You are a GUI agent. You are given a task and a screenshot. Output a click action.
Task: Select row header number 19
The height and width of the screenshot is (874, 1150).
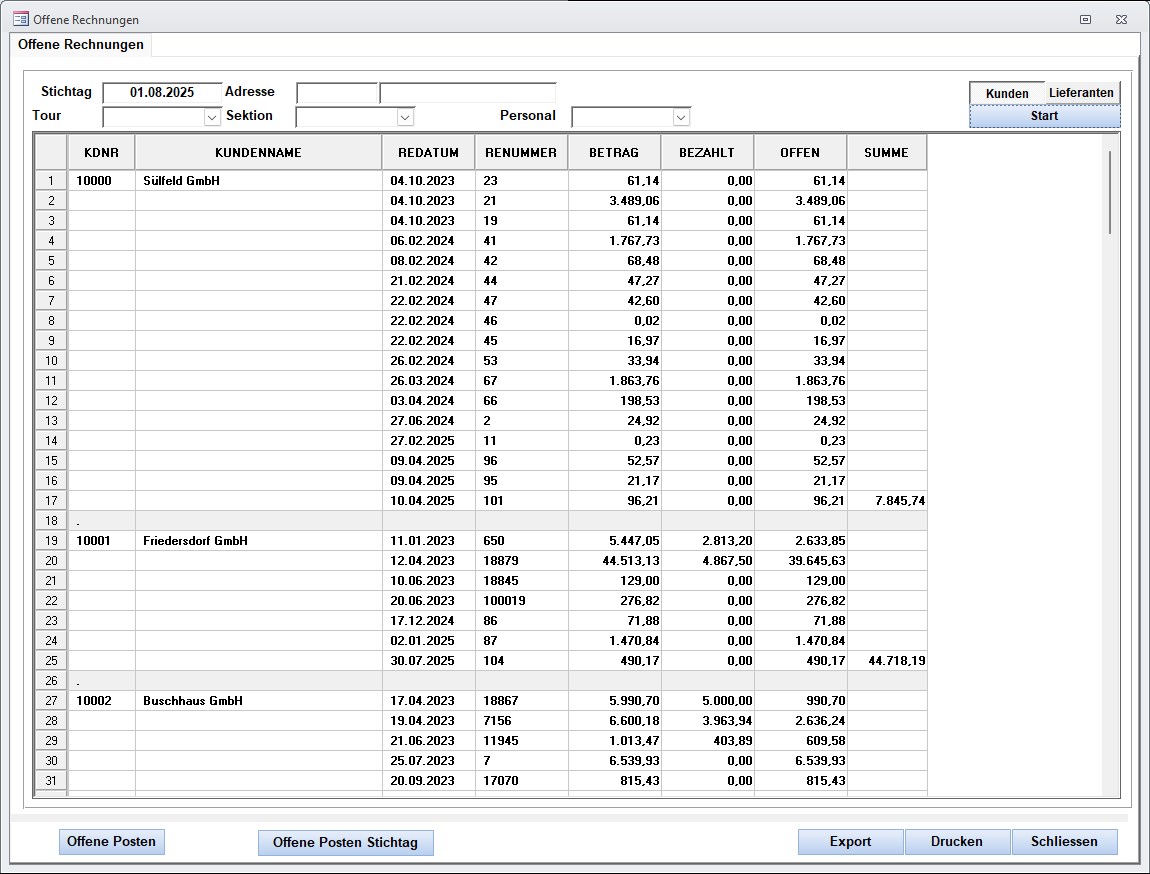point(51,541)
